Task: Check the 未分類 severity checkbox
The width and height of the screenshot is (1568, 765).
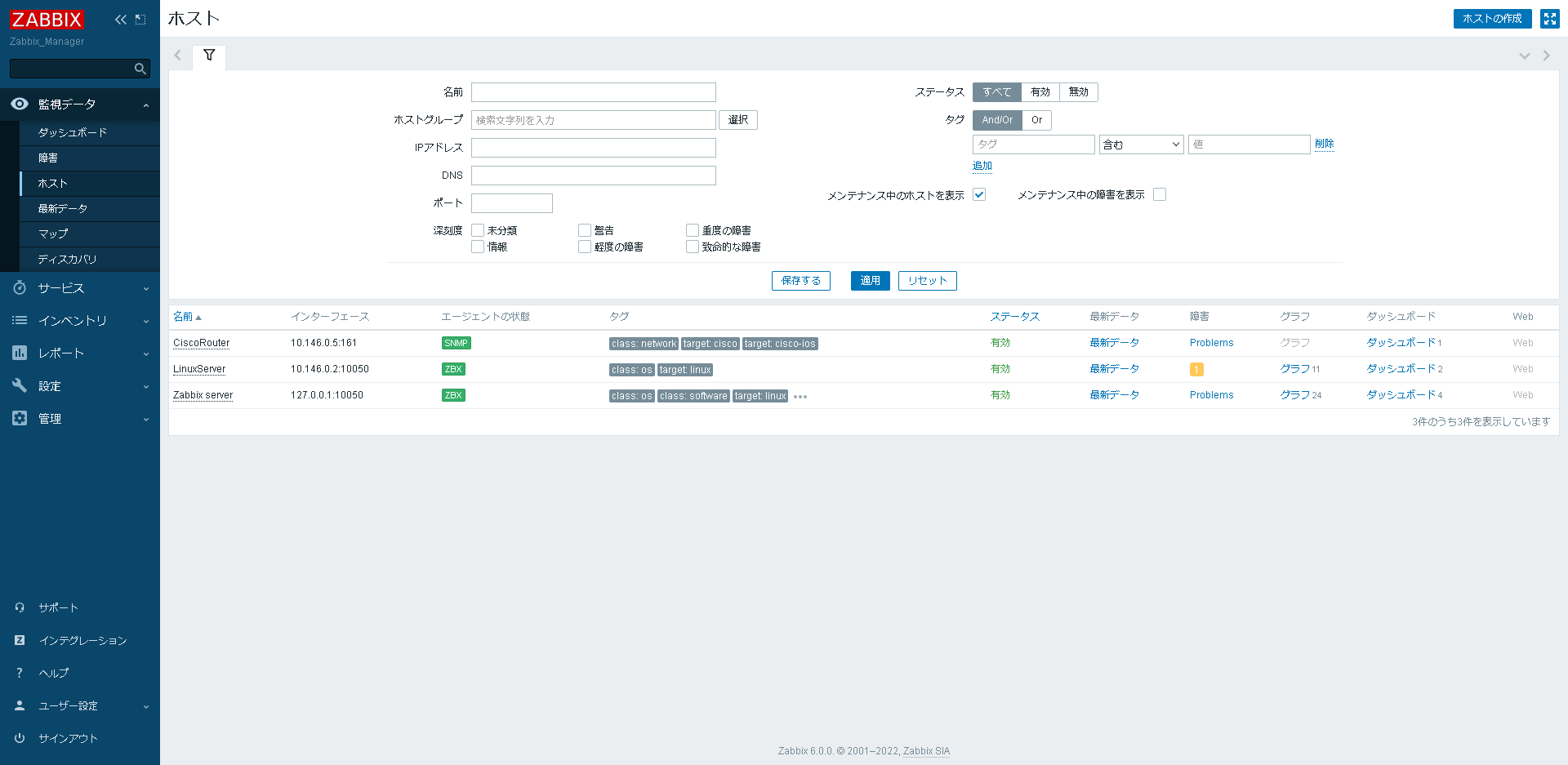Action: [478, 230]
